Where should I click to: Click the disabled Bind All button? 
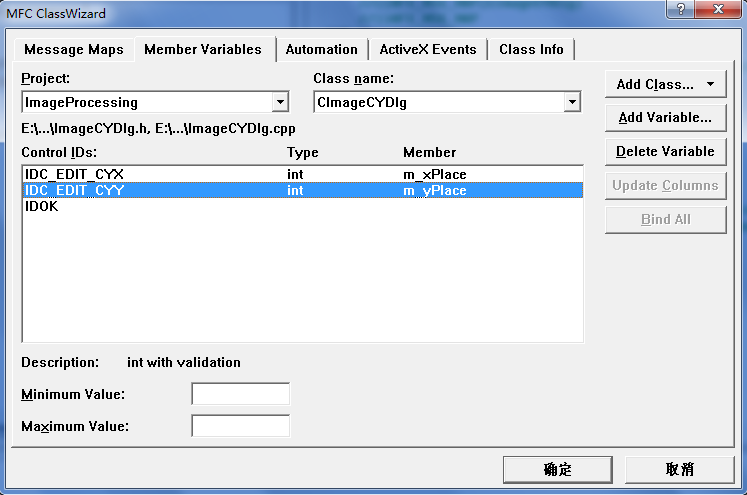coord(665,219)
